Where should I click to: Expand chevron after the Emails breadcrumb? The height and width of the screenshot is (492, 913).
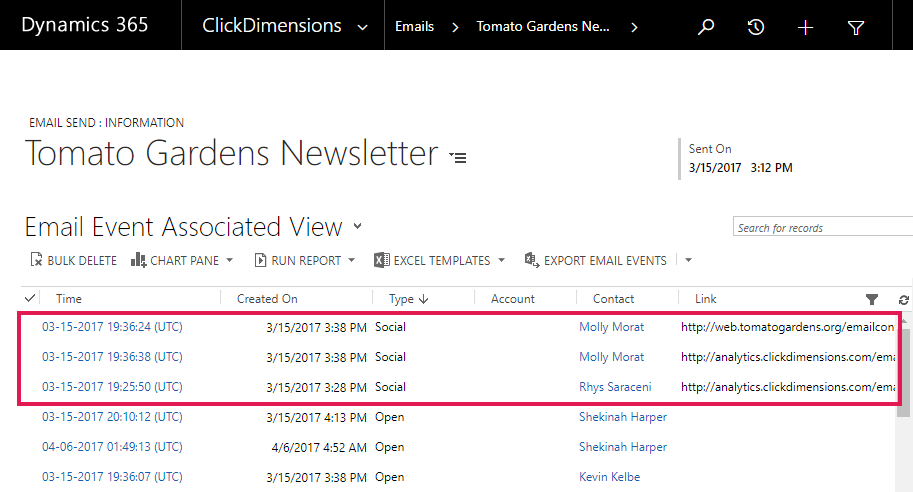click(x=455, y=27)
